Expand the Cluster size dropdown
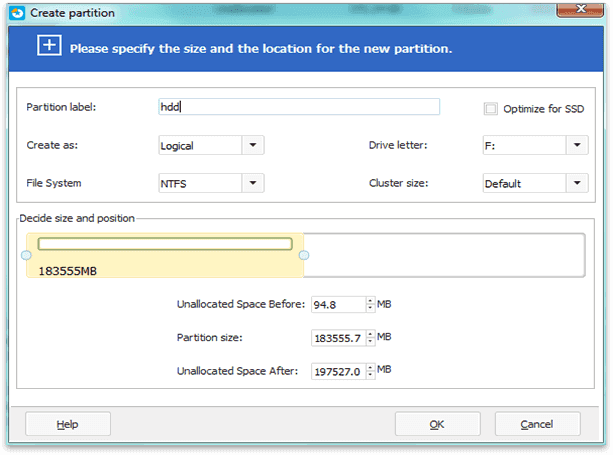 (577, 183)
